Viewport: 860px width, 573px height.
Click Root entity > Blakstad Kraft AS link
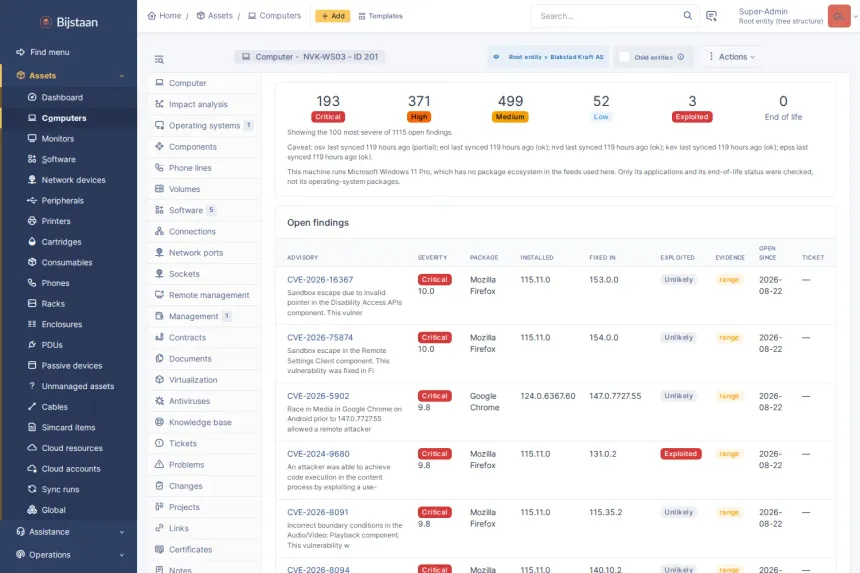pos(556,57)
